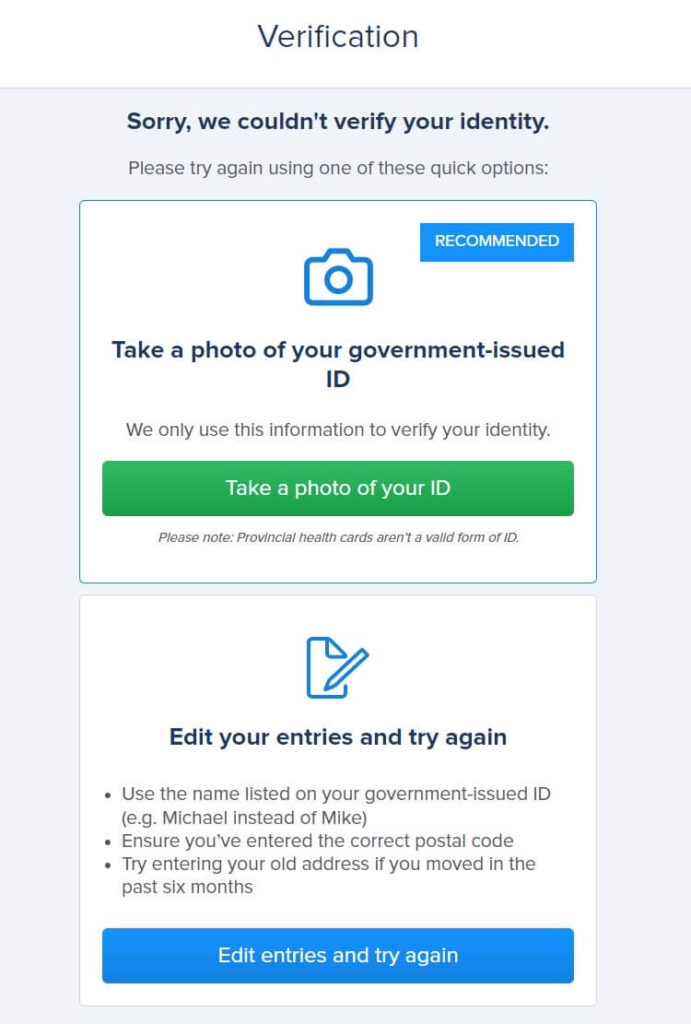Click the camera icon in the photo ID card
The height and width of the screenshot is (1024, 691).
(338, 277)
